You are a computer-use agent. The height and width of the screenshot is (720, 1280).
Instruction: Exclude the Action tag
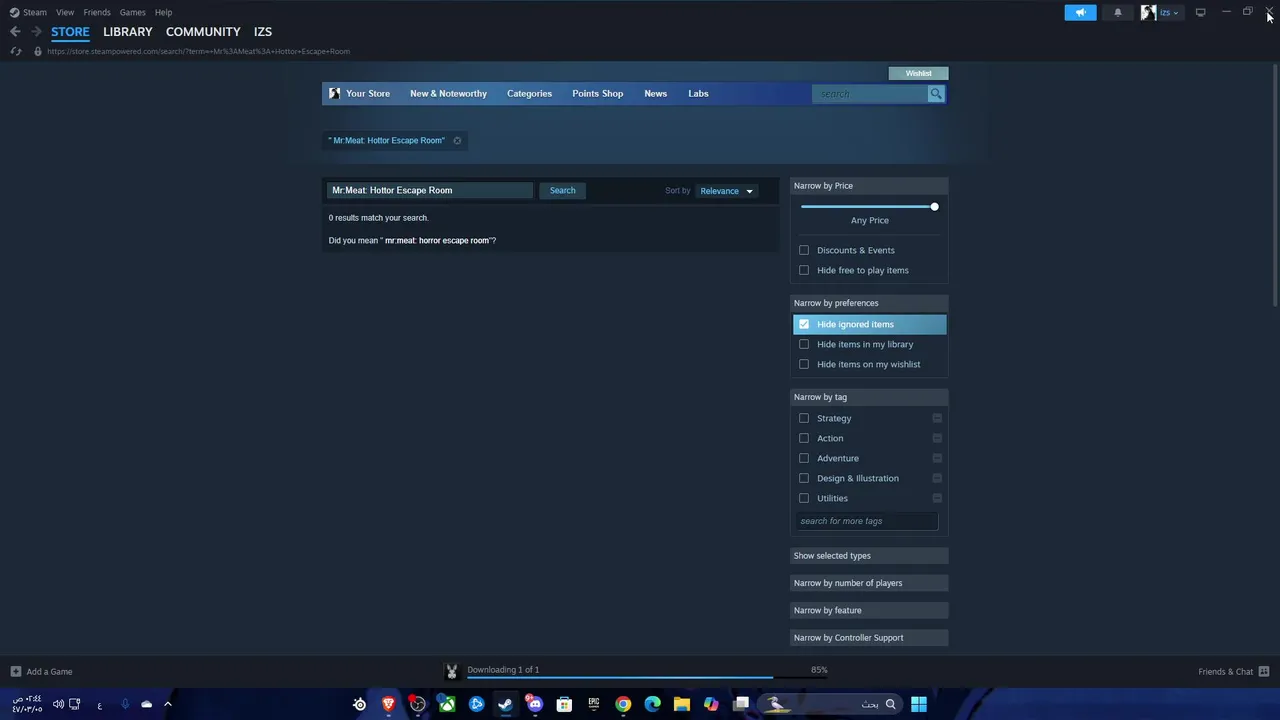pos(937,438)
